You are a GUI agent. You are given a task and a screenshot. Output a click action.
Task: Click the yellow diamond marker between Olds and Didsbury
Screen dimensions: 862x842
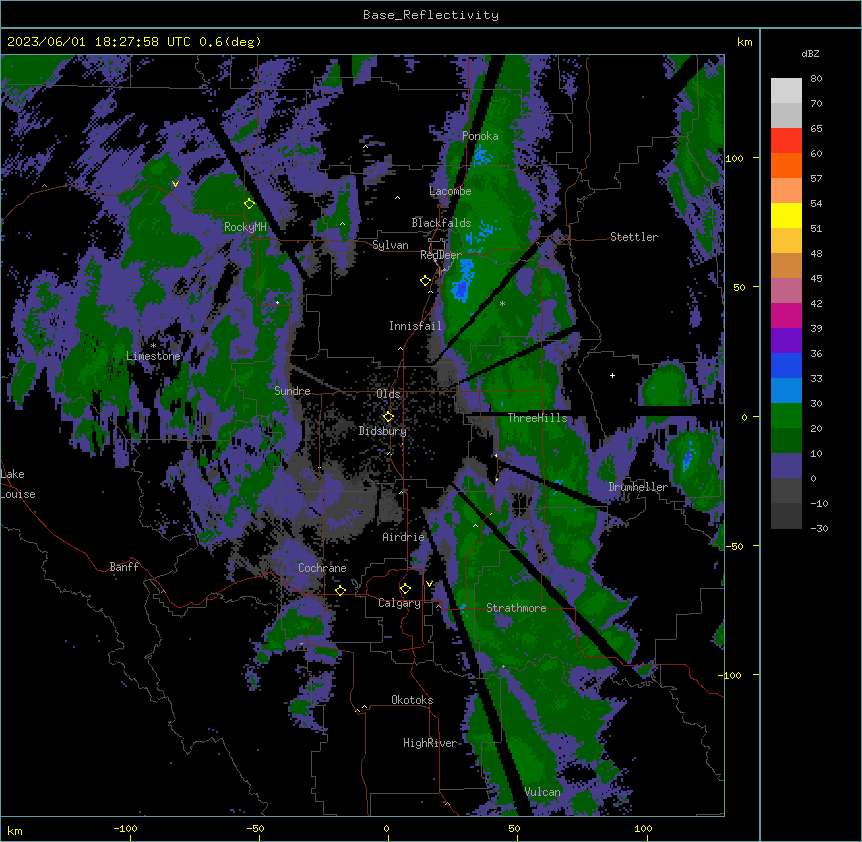click(388, 416)
